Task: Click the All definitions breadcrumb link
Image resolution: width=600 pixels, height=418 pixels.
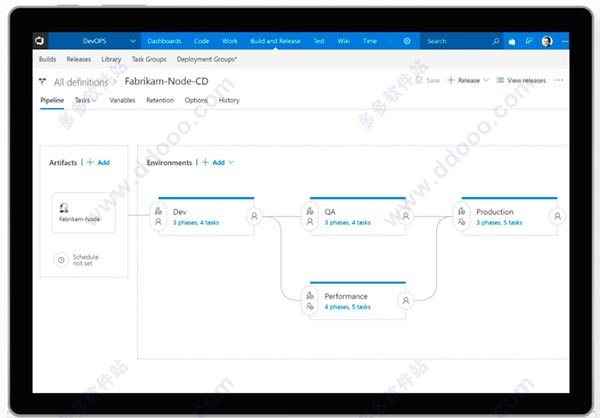Action: coord(81,82)
